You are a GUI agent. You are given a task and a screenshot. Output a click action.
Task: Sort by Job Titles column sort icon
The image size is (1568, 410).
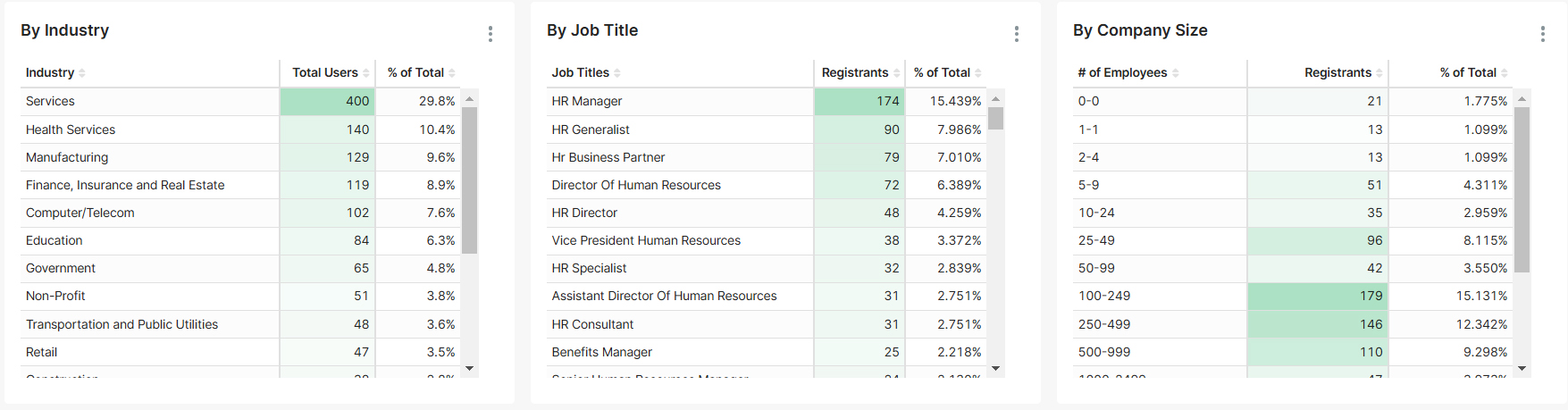617,73
